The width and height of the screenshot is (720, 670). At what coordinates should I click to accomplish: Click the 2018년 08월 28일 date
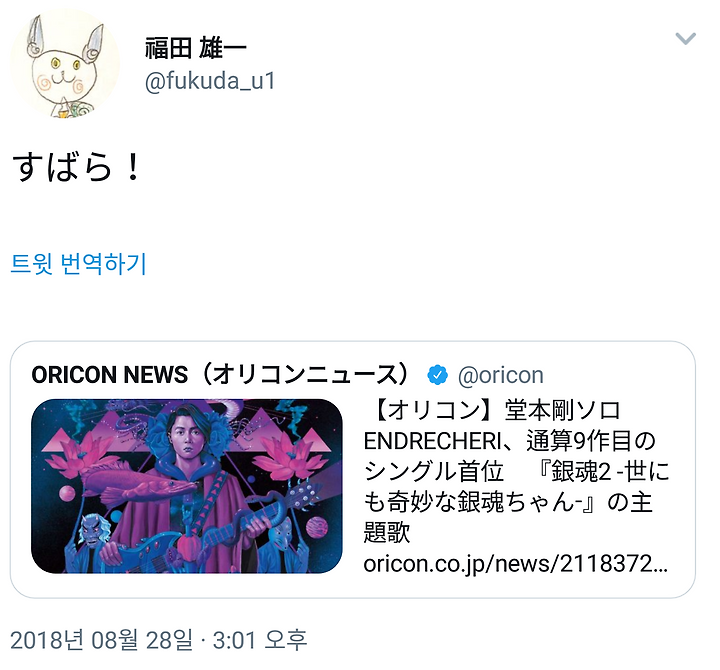[x=101, y=640]
